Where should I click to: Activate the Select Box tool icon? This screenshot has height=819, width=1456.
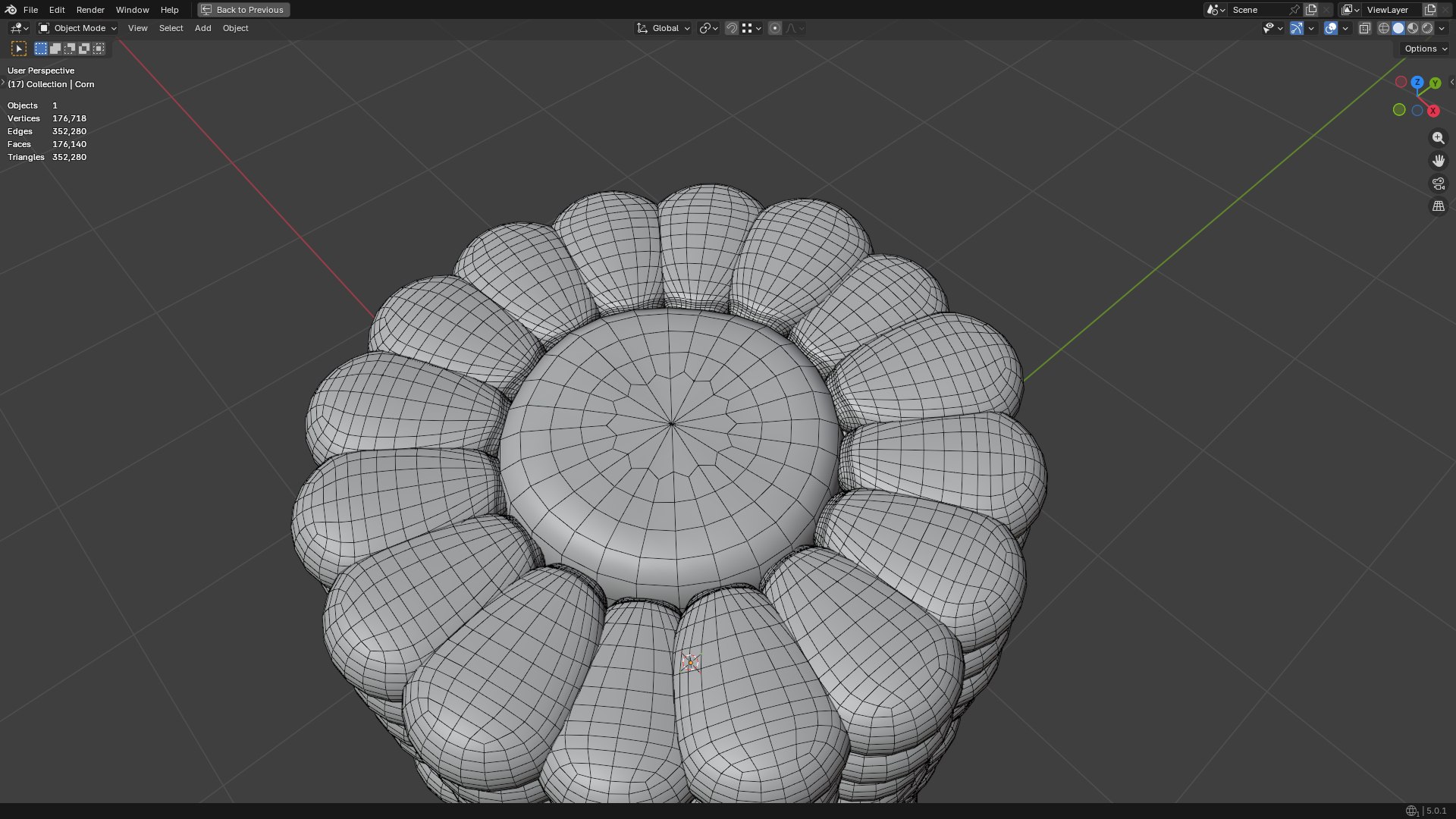(19, 49)
